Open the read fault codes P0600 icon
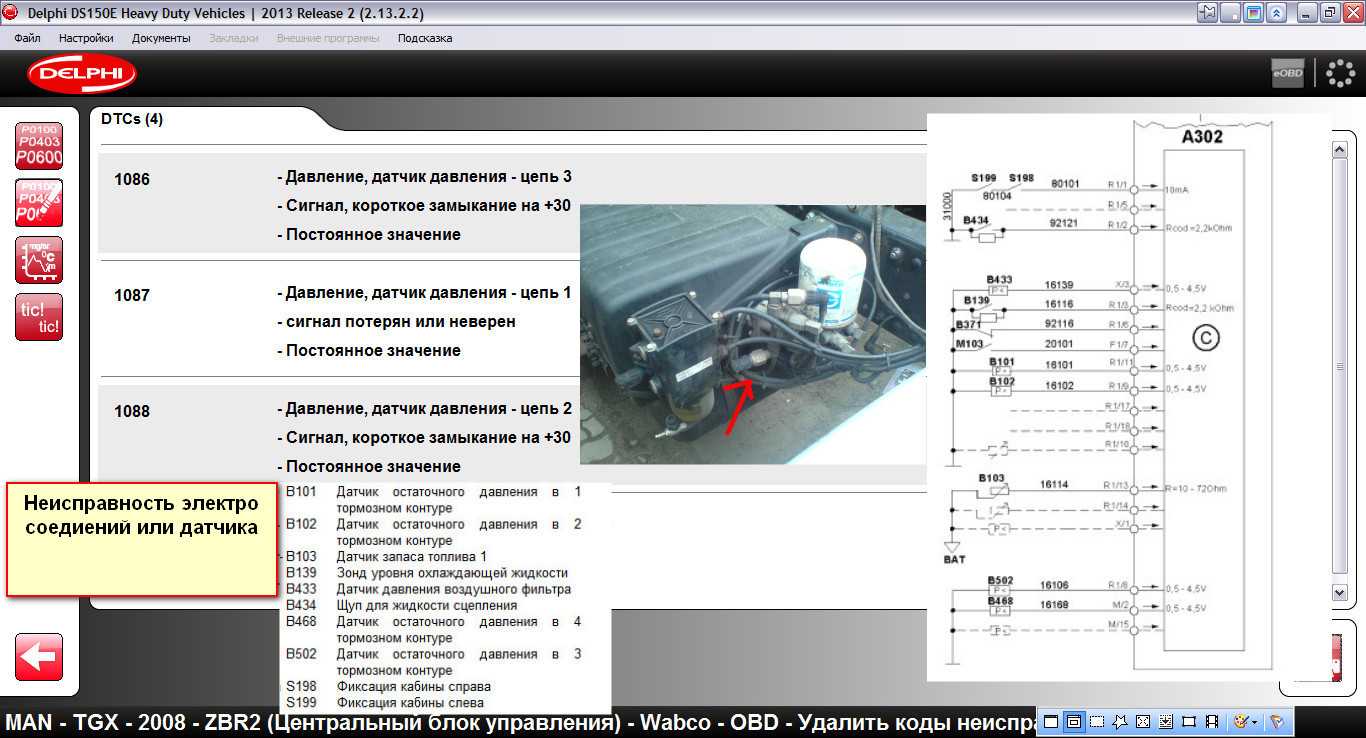 (x=39, y=146)
